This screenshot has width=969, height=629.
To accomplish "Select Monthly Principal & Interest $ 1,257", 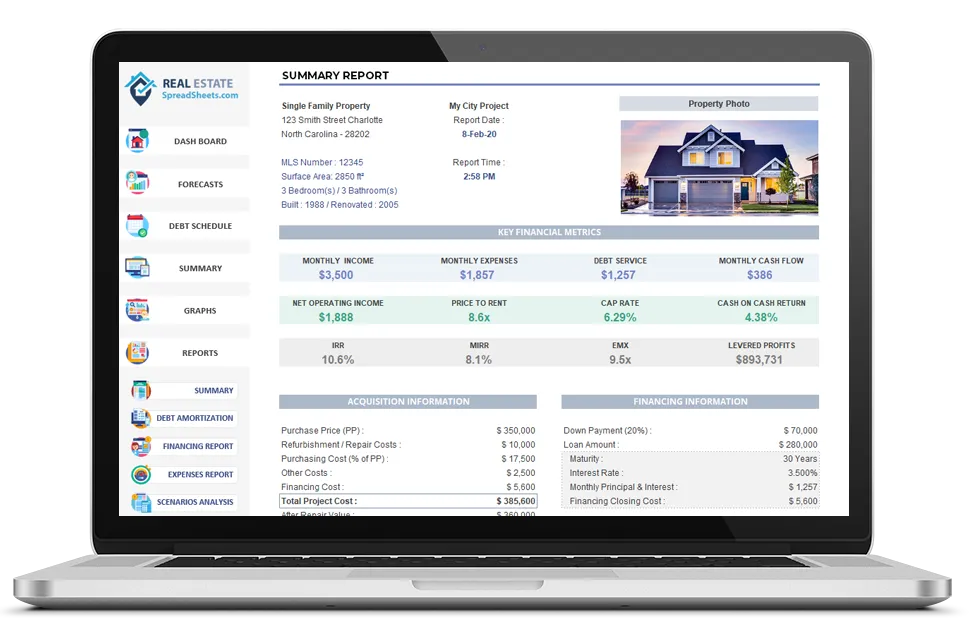I will [803, 488].
